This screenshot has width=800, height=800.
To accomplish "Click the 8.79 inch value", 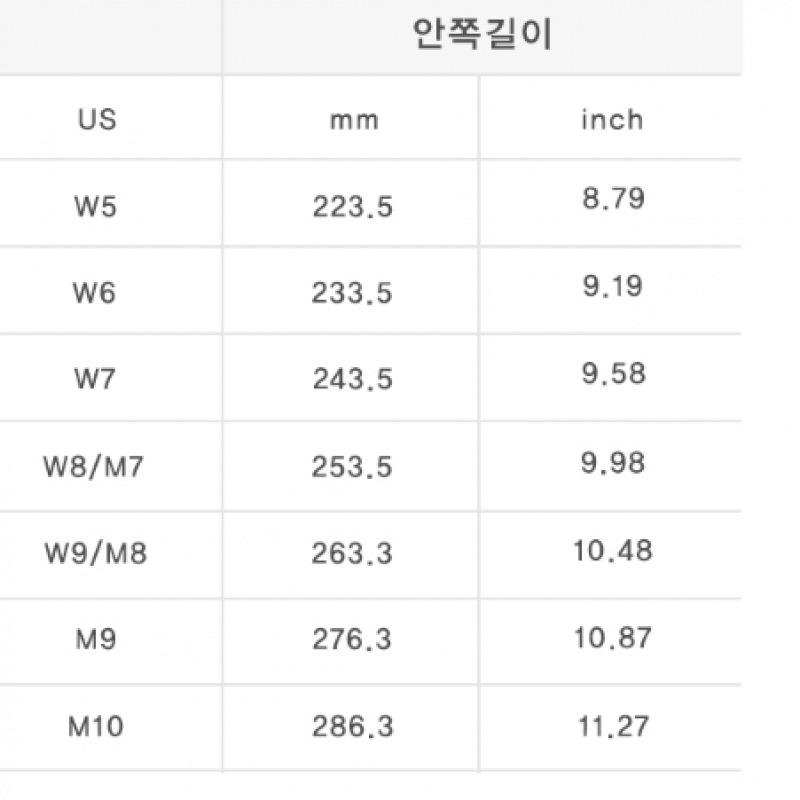I will pos(613,198).
